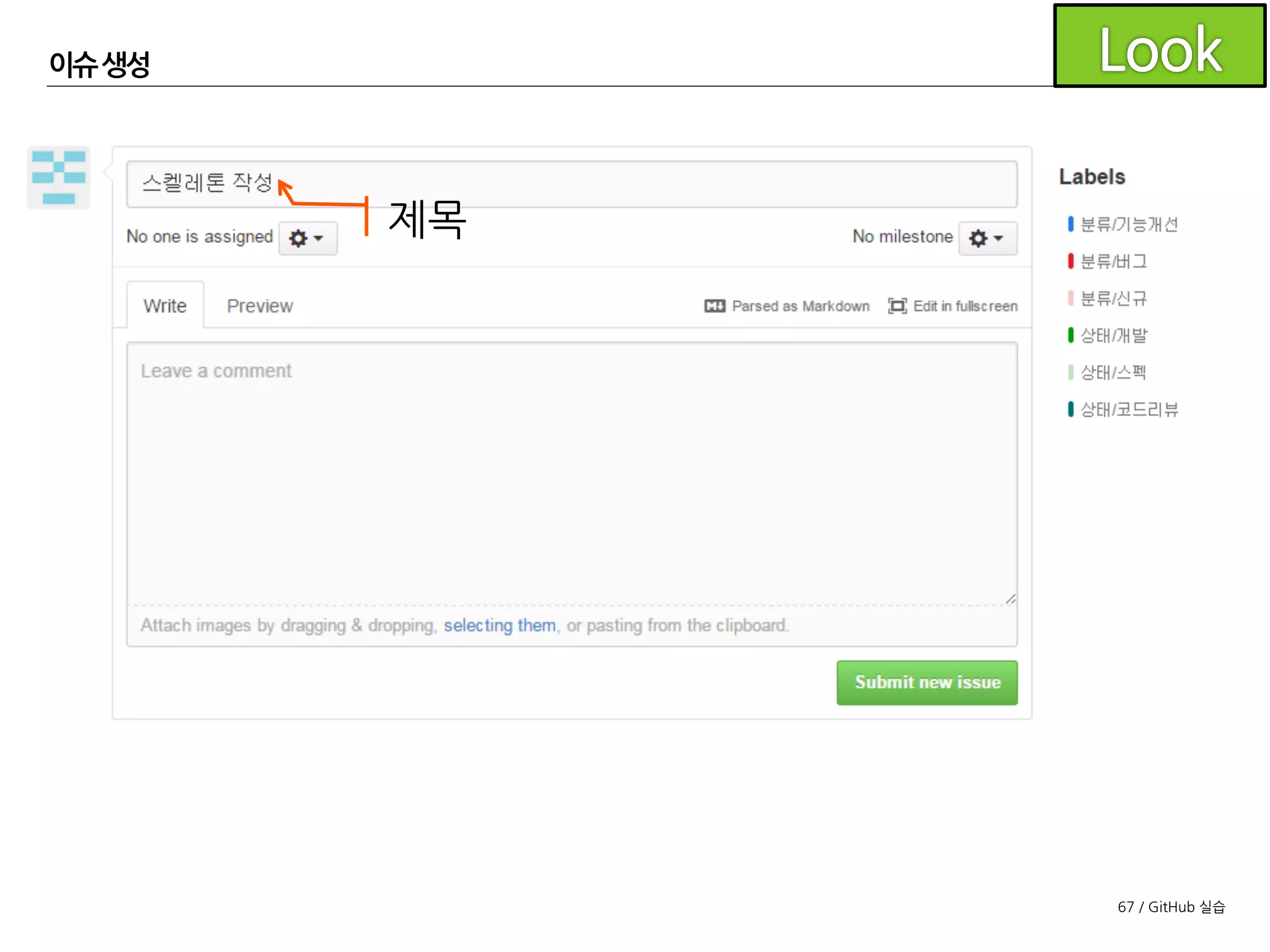Switch to the Write tab

pyautogui.click(x=165, y=306)
